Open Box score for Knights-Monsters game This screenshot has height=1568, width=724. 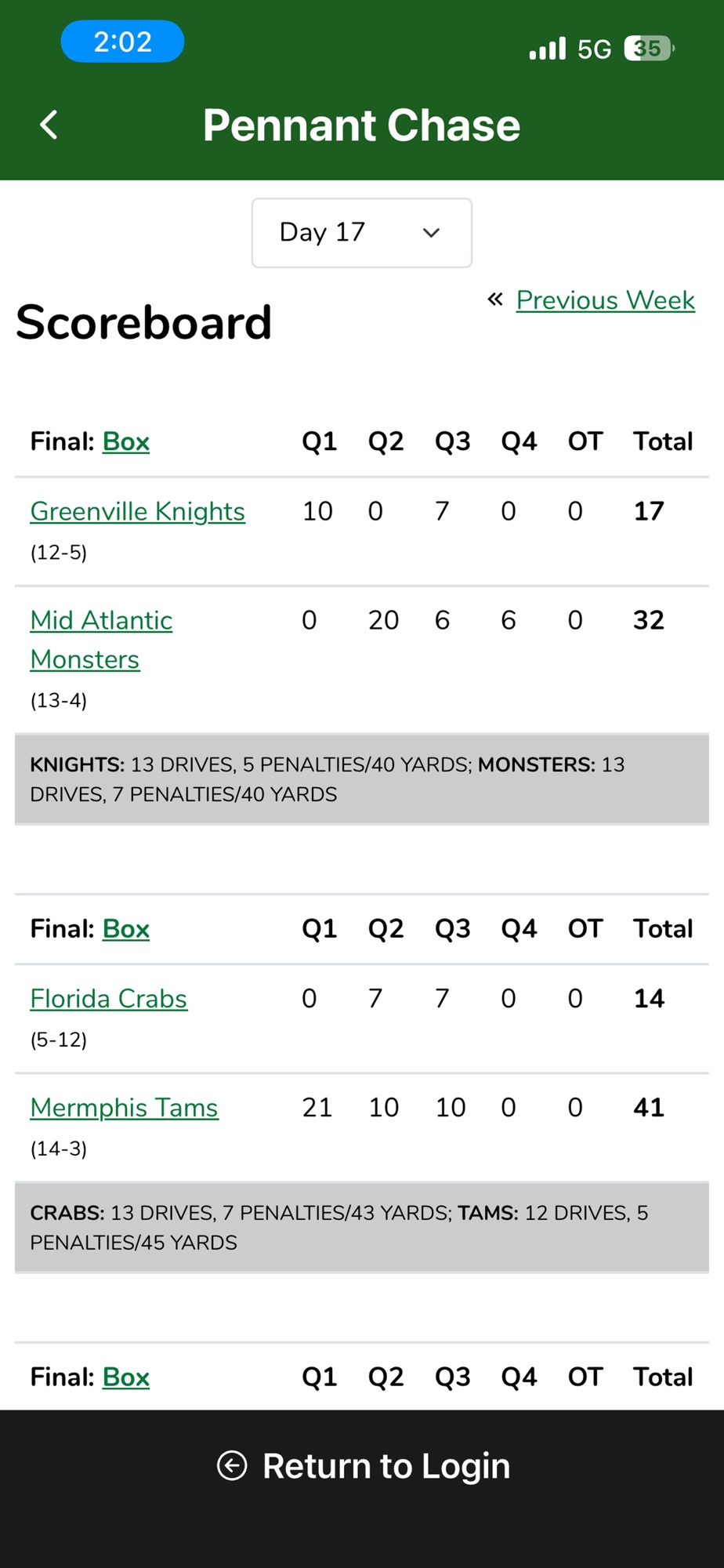click(125, 441)
